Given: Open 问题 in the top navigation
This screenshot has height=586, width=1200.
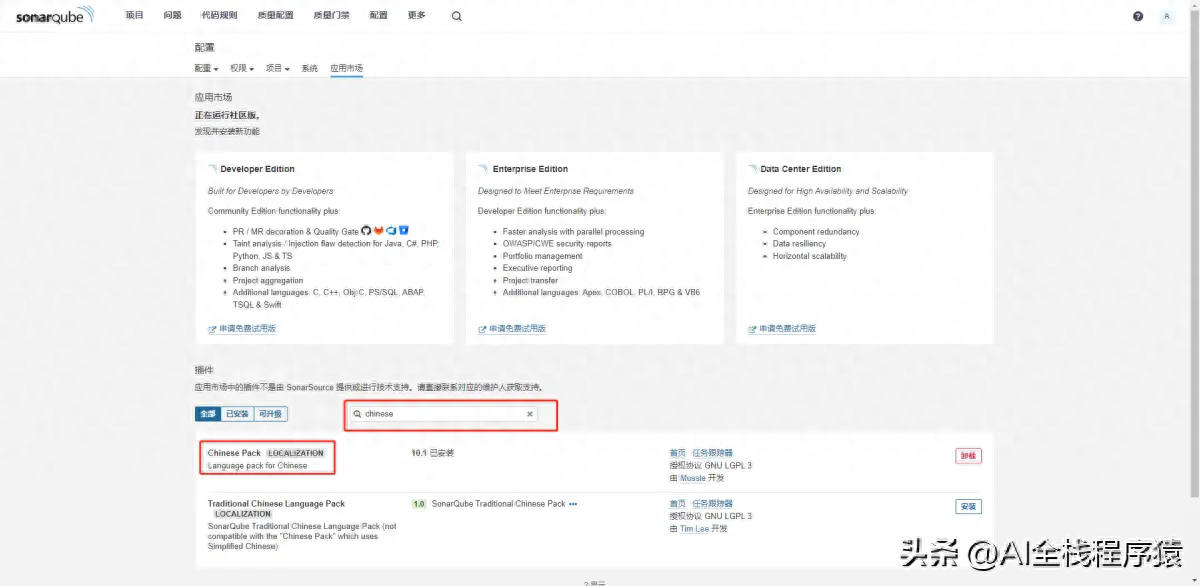Looking at the screenshot, I should click(172, 15).
